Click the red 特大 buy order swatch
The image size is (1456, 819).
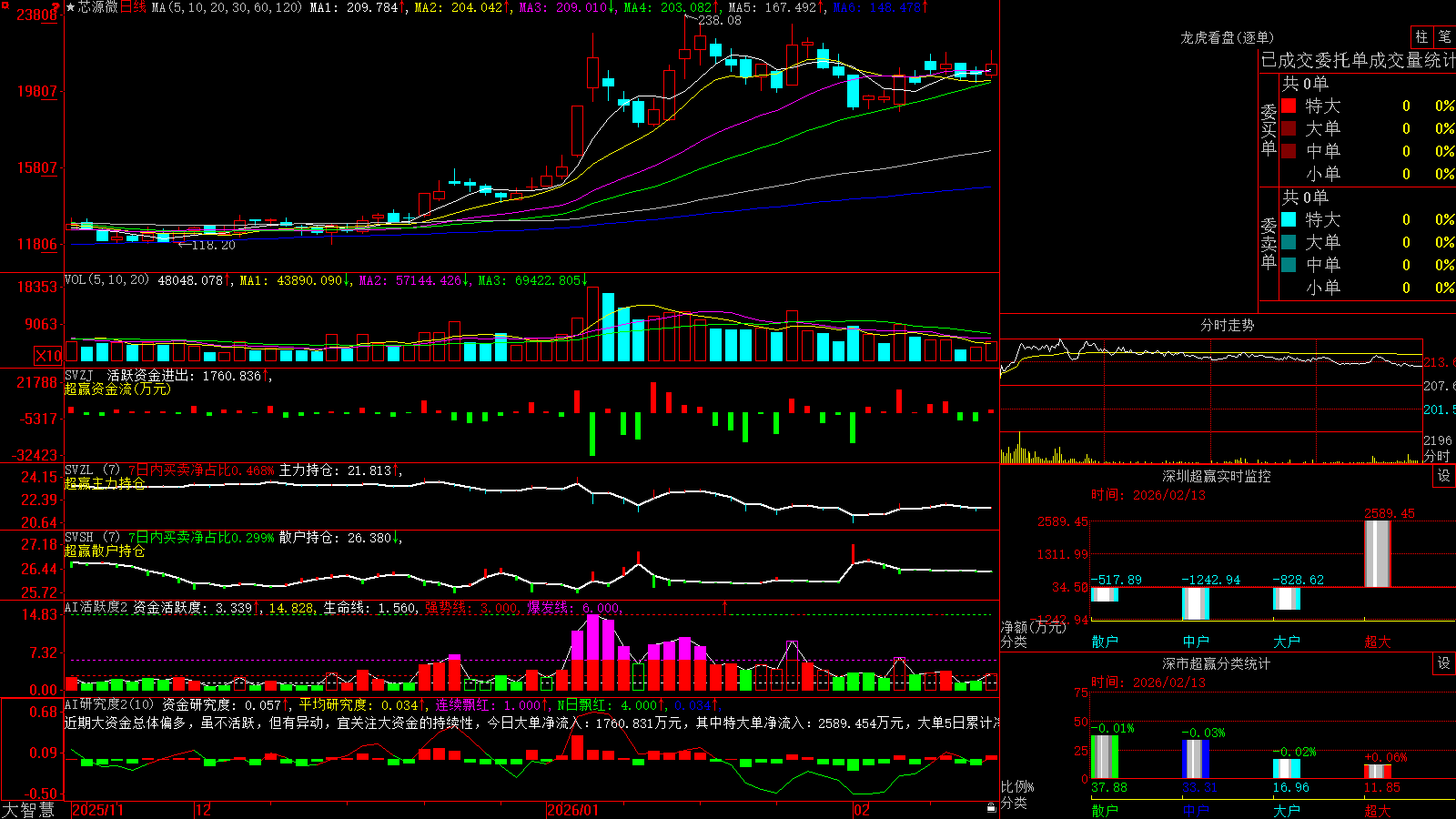tap(1289, 106)
